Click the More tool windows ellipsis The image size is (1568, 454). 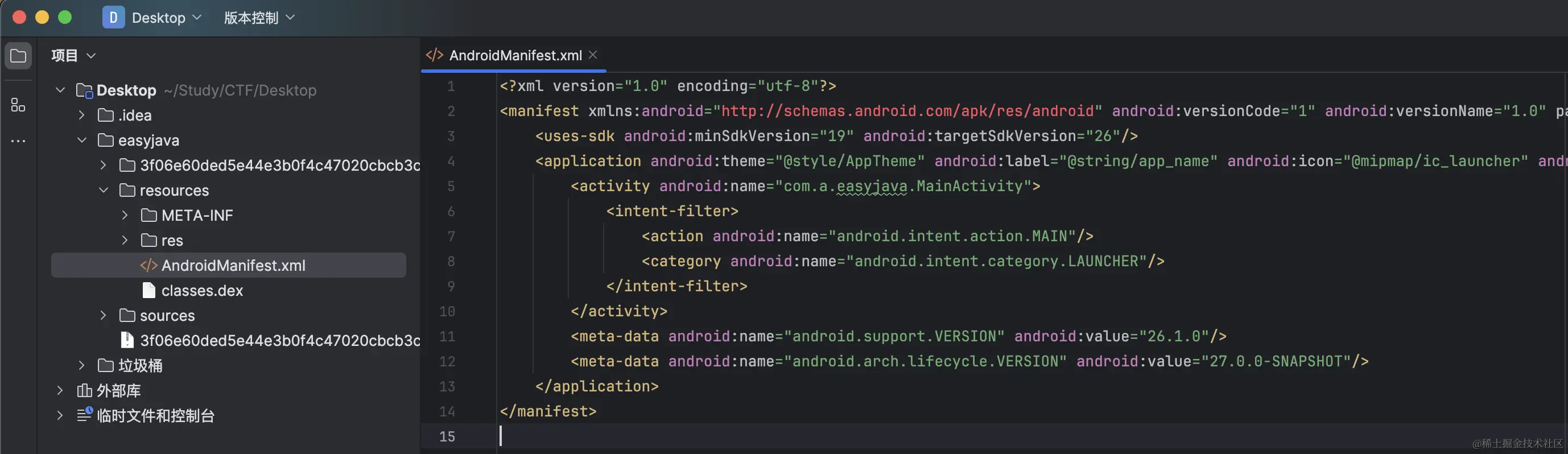18,141
